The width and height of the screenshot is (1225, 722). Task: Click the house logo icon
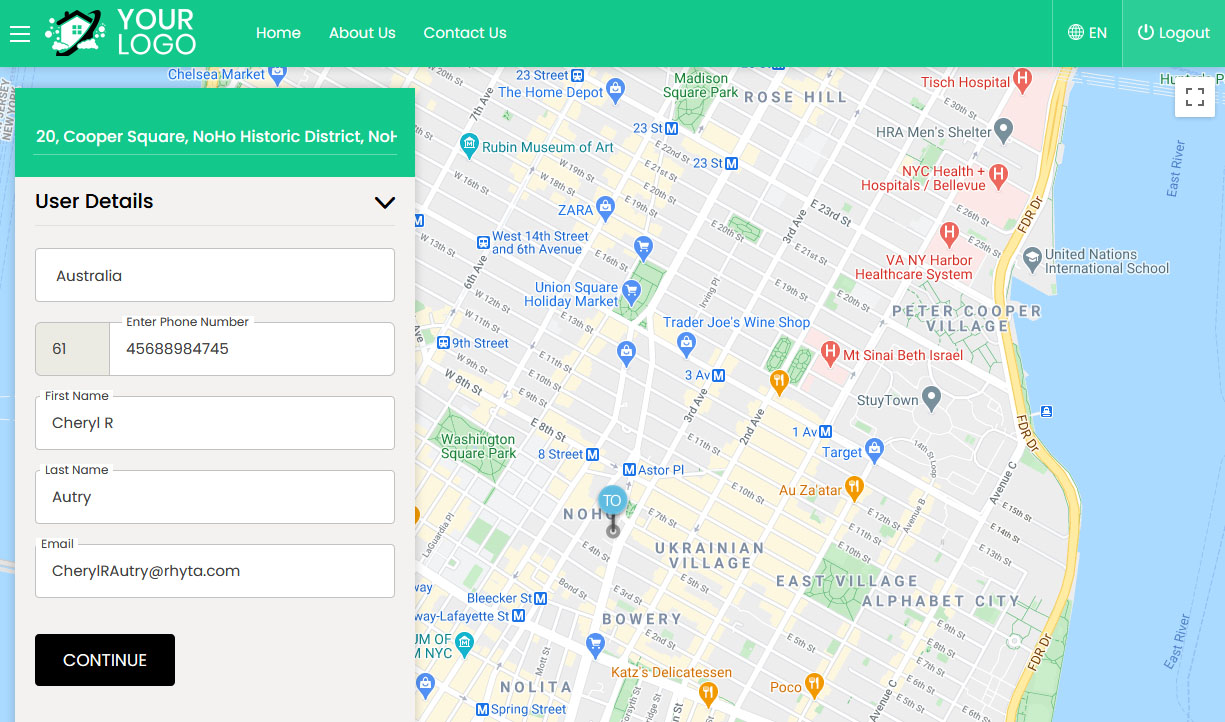tap(75, 32)
